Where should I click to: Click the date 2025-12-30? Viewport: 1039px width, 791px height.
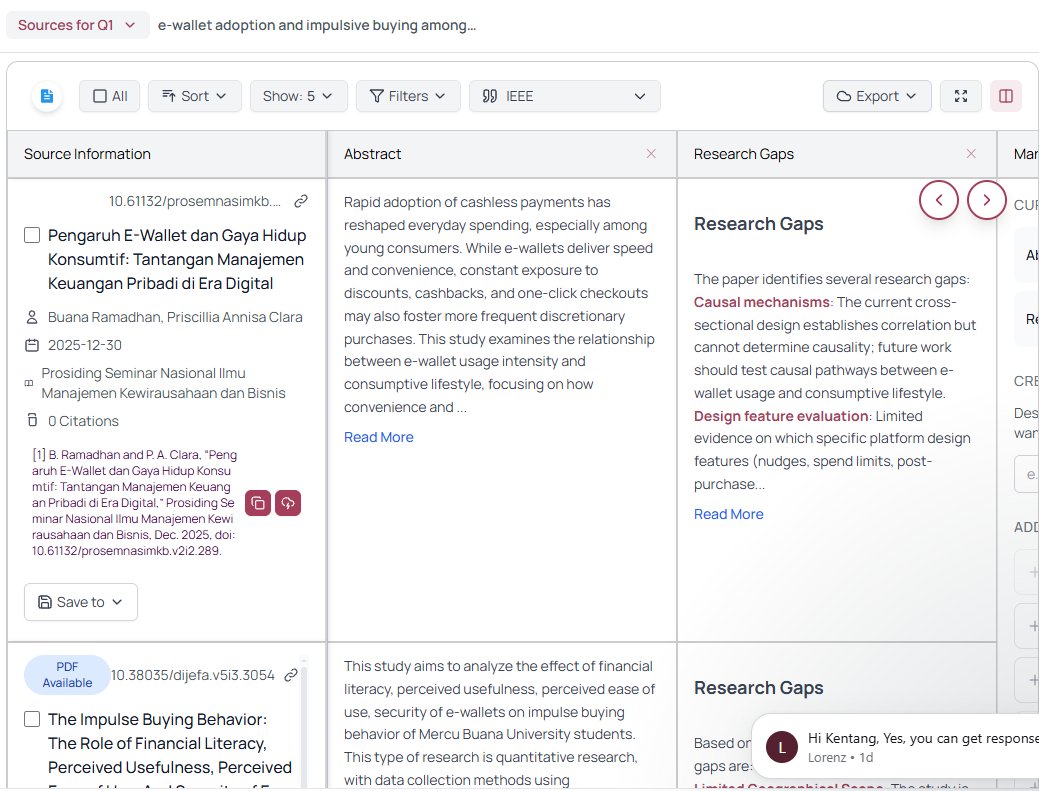[85, 345]
